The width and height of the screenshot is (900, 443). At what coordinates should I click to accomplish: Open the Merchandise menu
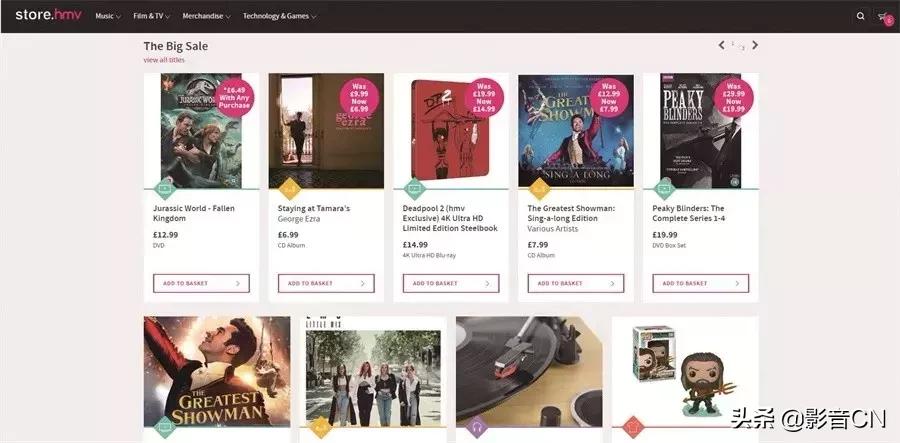click(206, 16)
